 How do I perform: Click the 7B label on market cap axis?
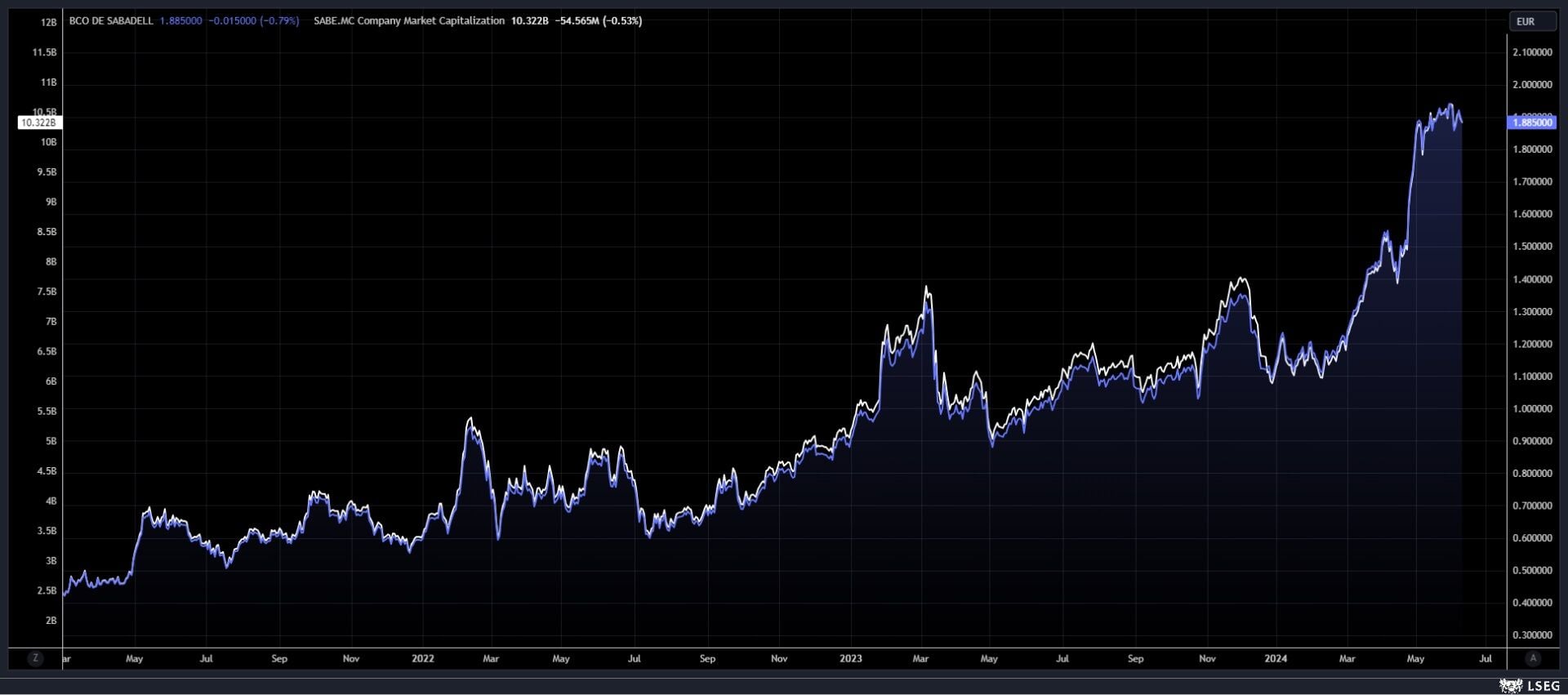51,322
